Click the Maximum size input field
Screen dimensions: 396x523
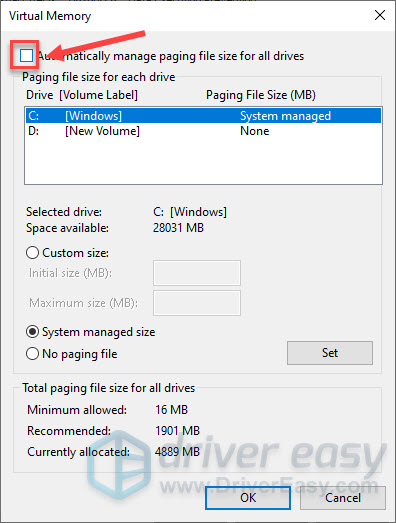click(x=197, y=303)
